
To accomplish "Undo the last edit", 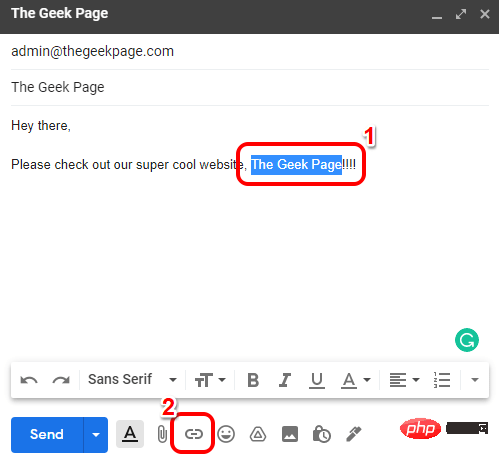I will [29, 380].
